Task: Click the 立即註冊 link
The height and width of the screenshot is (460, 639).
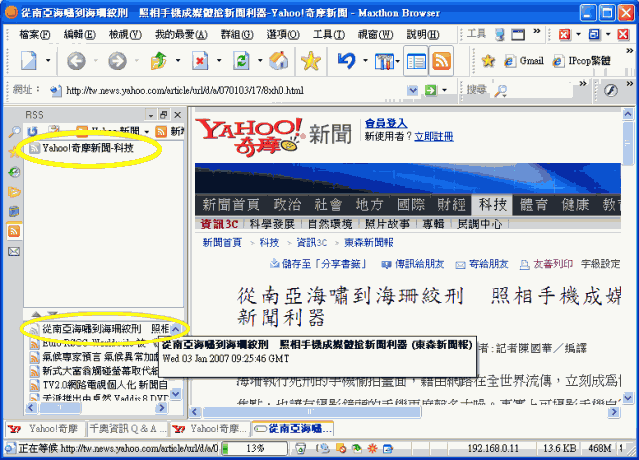Action: tap(434, 136)
